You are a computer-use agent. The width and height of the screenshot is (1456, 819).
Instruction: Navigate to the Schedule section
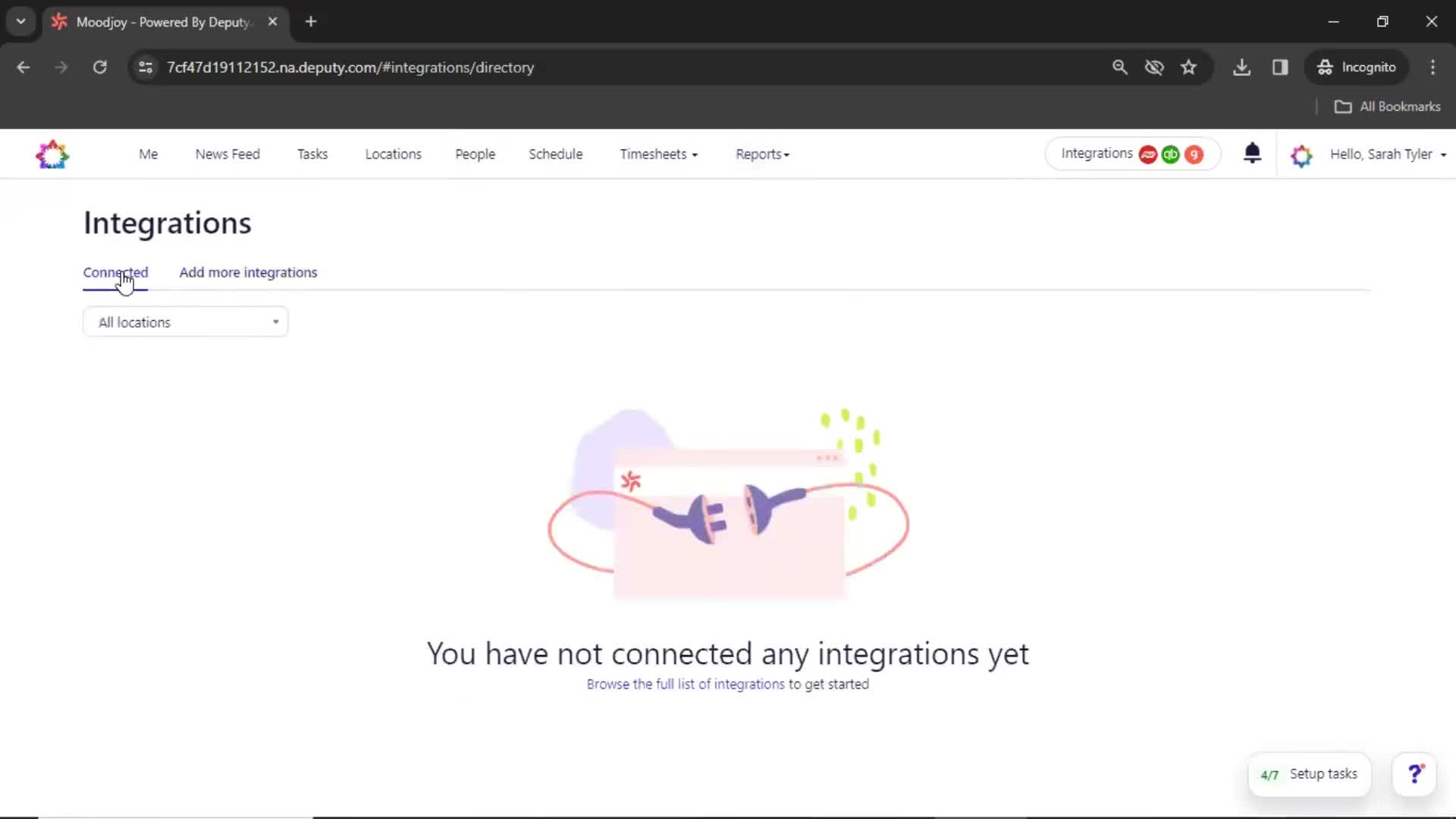555,154
